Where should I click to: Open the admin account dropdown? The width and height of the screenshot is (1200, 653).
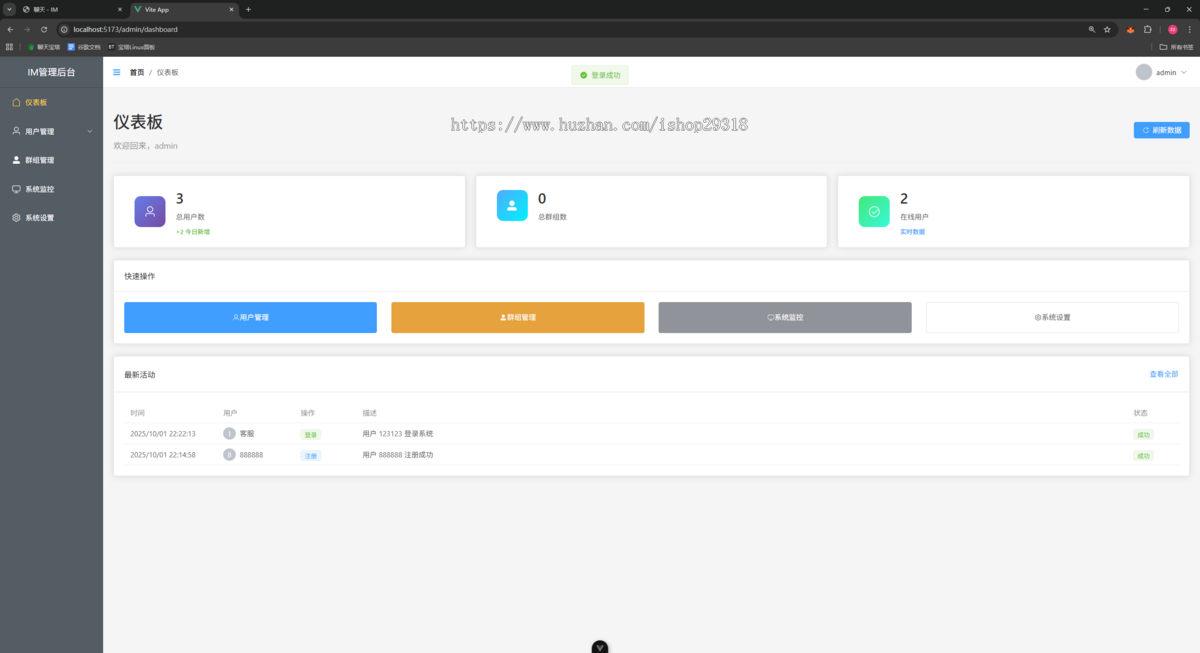[x=1171, y=72]
